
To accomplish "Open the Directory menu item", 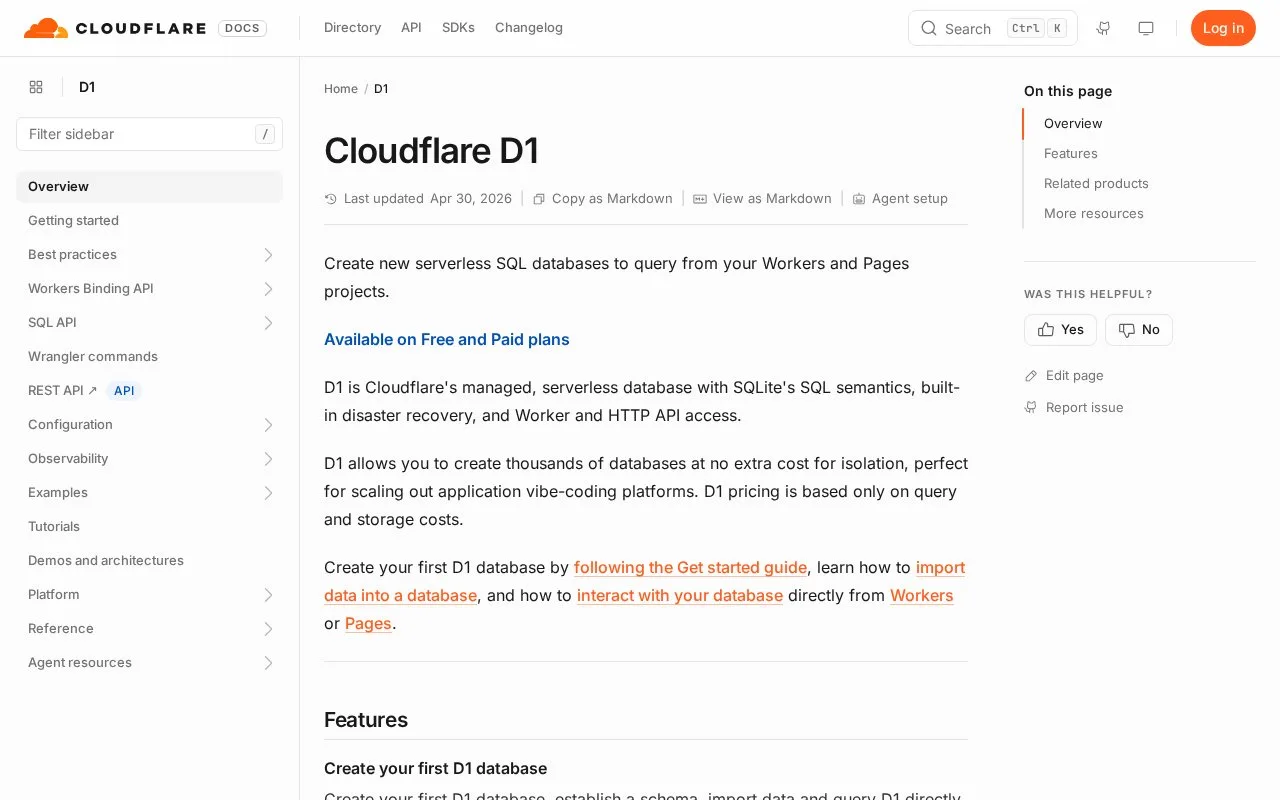I will click(352, 28).
